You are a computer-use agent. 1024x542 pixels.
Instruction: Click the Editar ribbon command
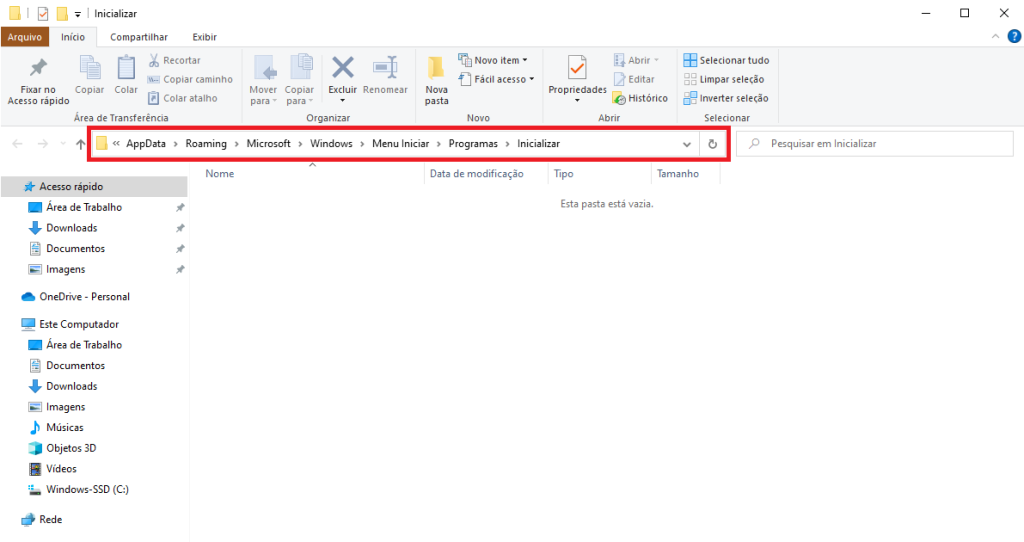tap(633, 79)
